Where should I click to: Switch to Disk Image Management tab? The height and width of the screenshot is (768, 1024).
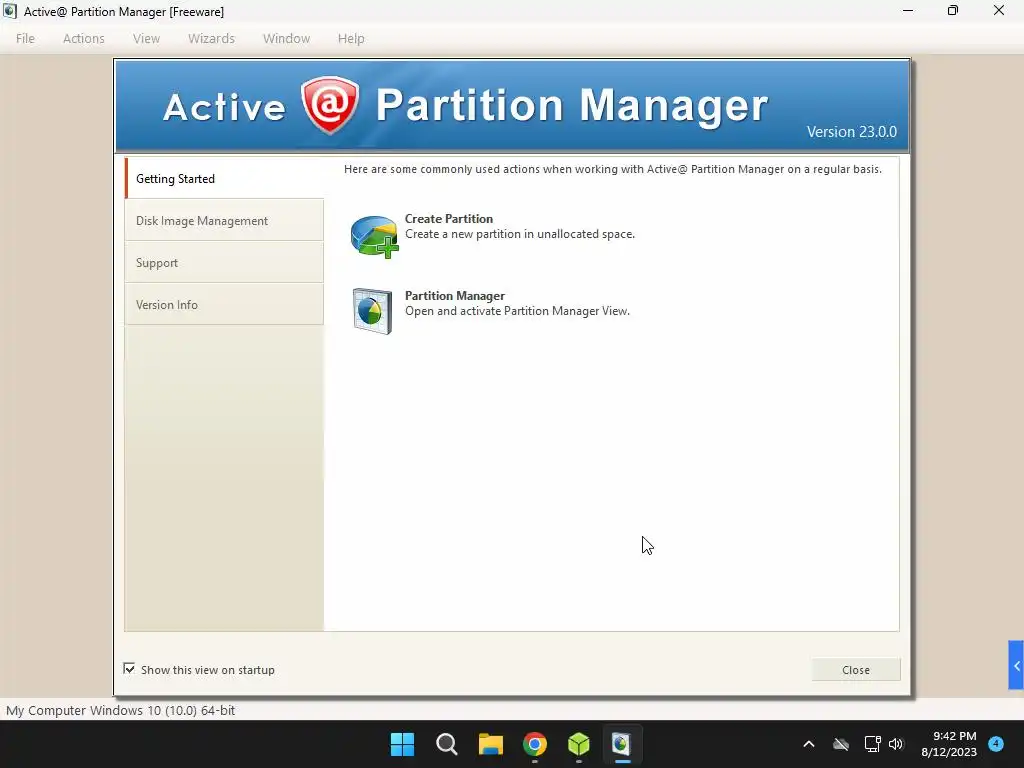pos(224,221)
